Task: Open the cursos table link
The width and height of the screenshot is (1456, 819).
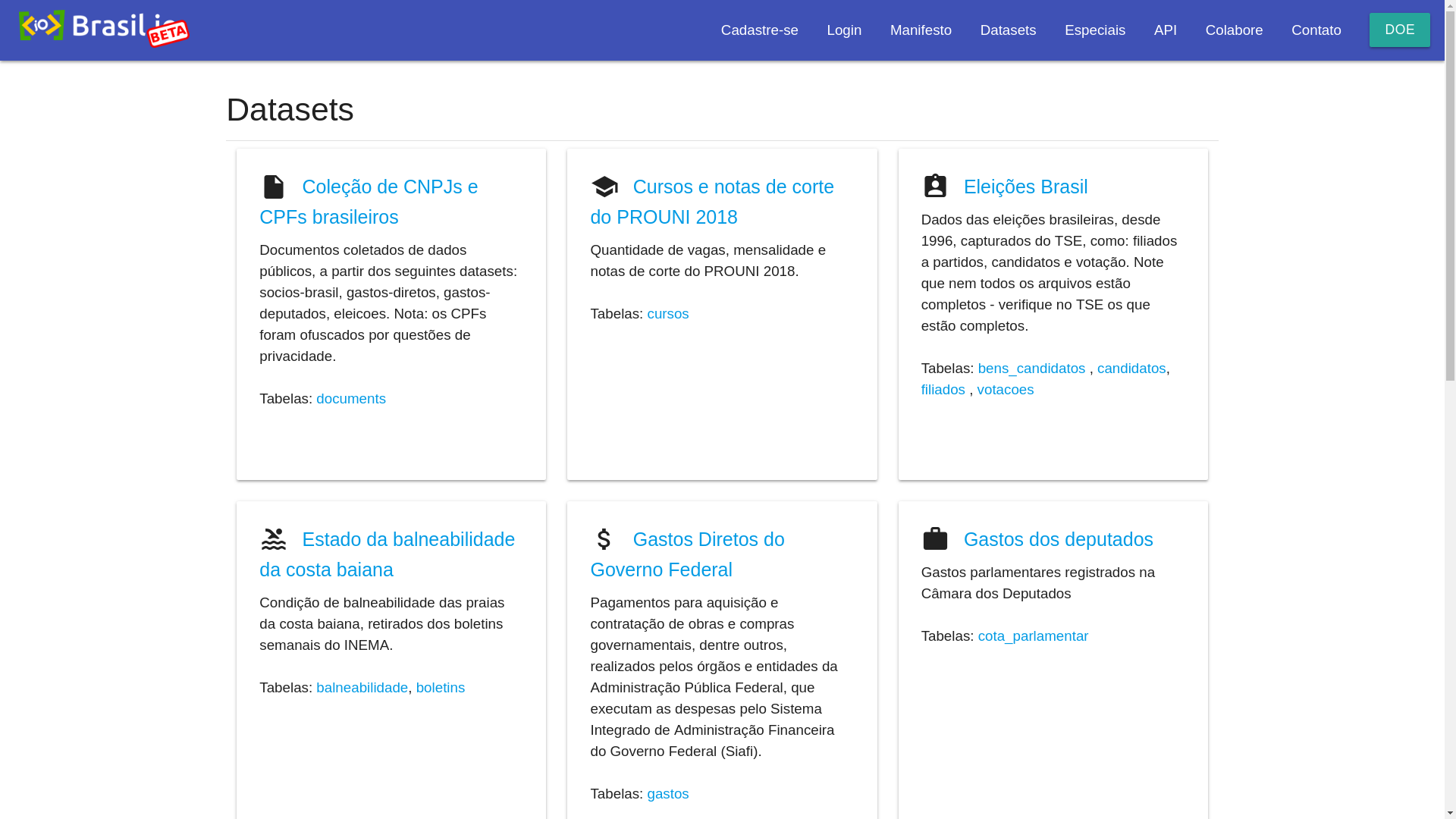Action: pyautogui.click(x=667, y=314)
